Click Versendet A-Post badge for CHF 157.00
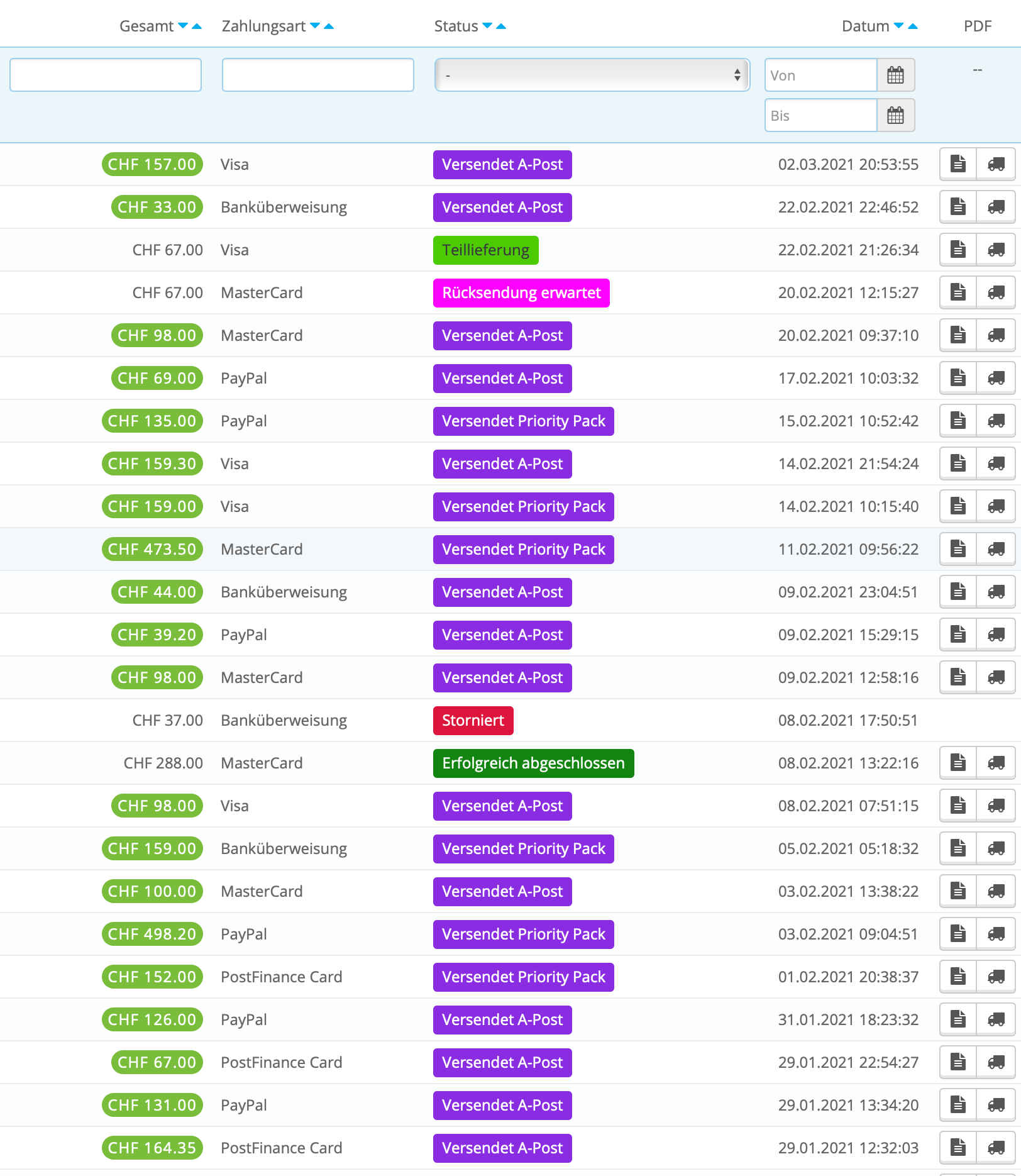 tap(502, 165)
